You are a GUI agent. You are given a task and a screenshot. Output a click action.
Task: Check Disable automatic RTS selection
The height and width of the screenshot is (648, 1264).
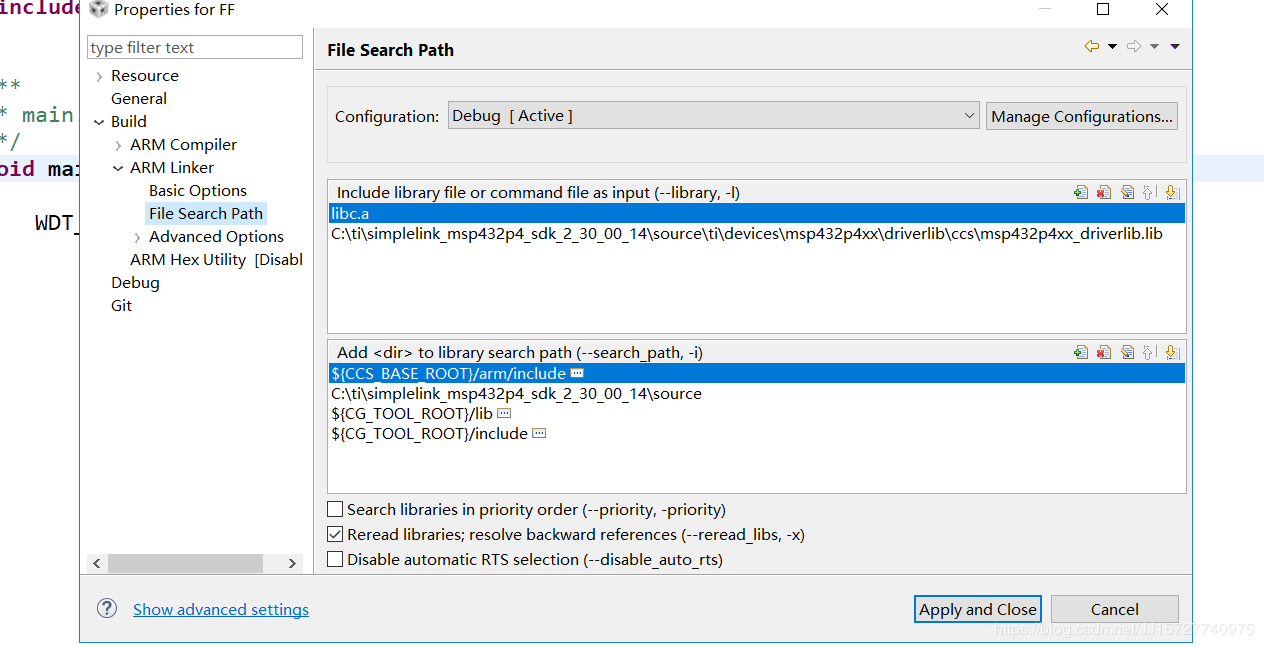coord(336,560)
